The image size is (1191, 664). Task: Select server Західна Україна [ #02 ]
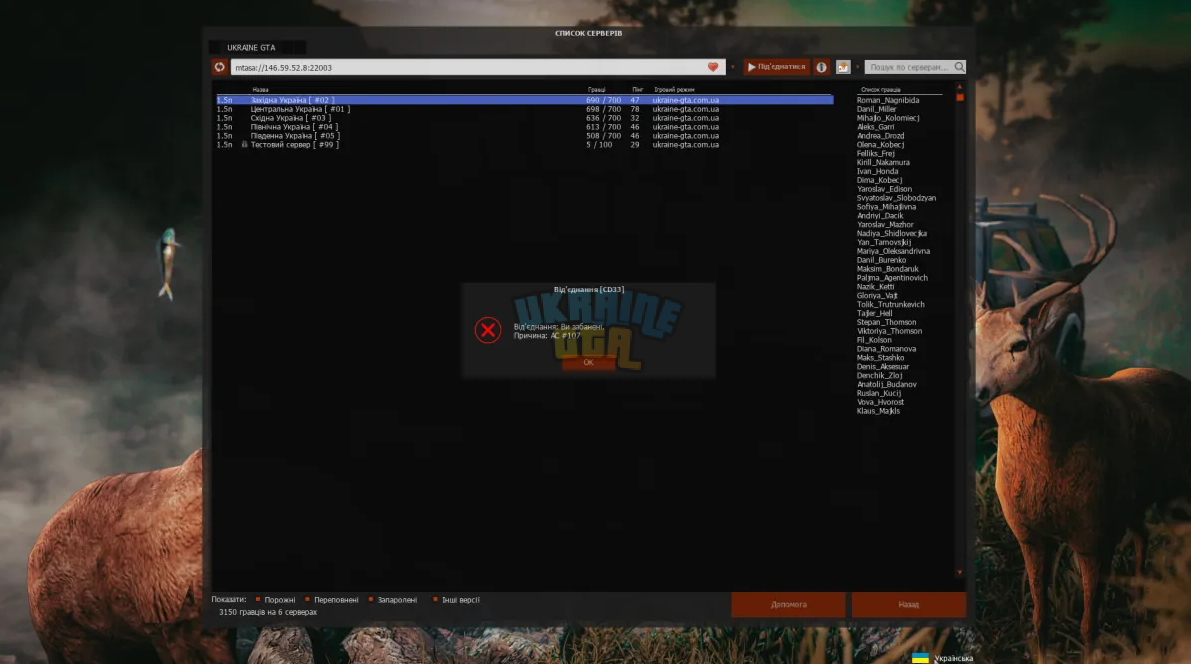tap(525, 100)
